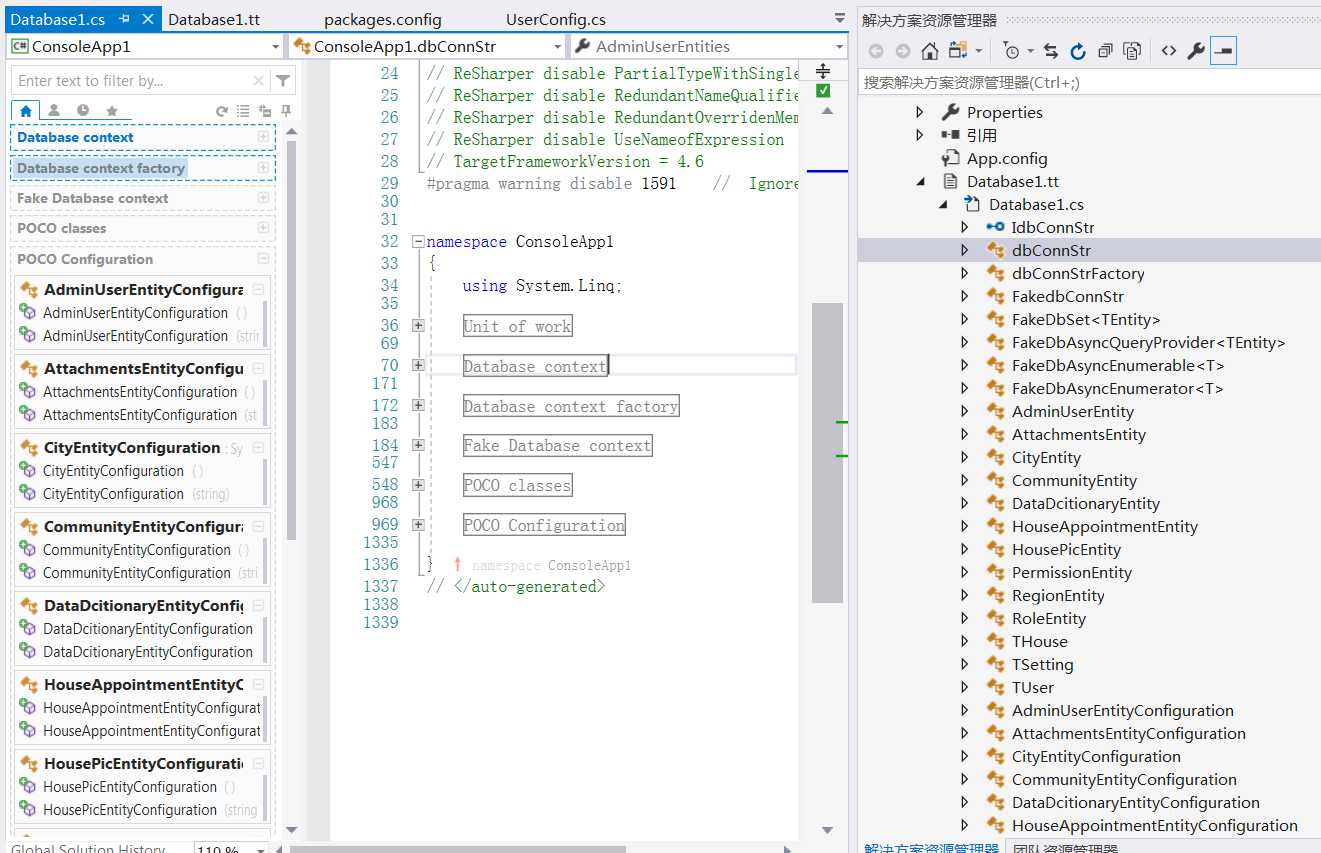This screenshot has width=1321, height=853.
Task: Click the Sync with Active Document arrows icon
Action: 1051,51
